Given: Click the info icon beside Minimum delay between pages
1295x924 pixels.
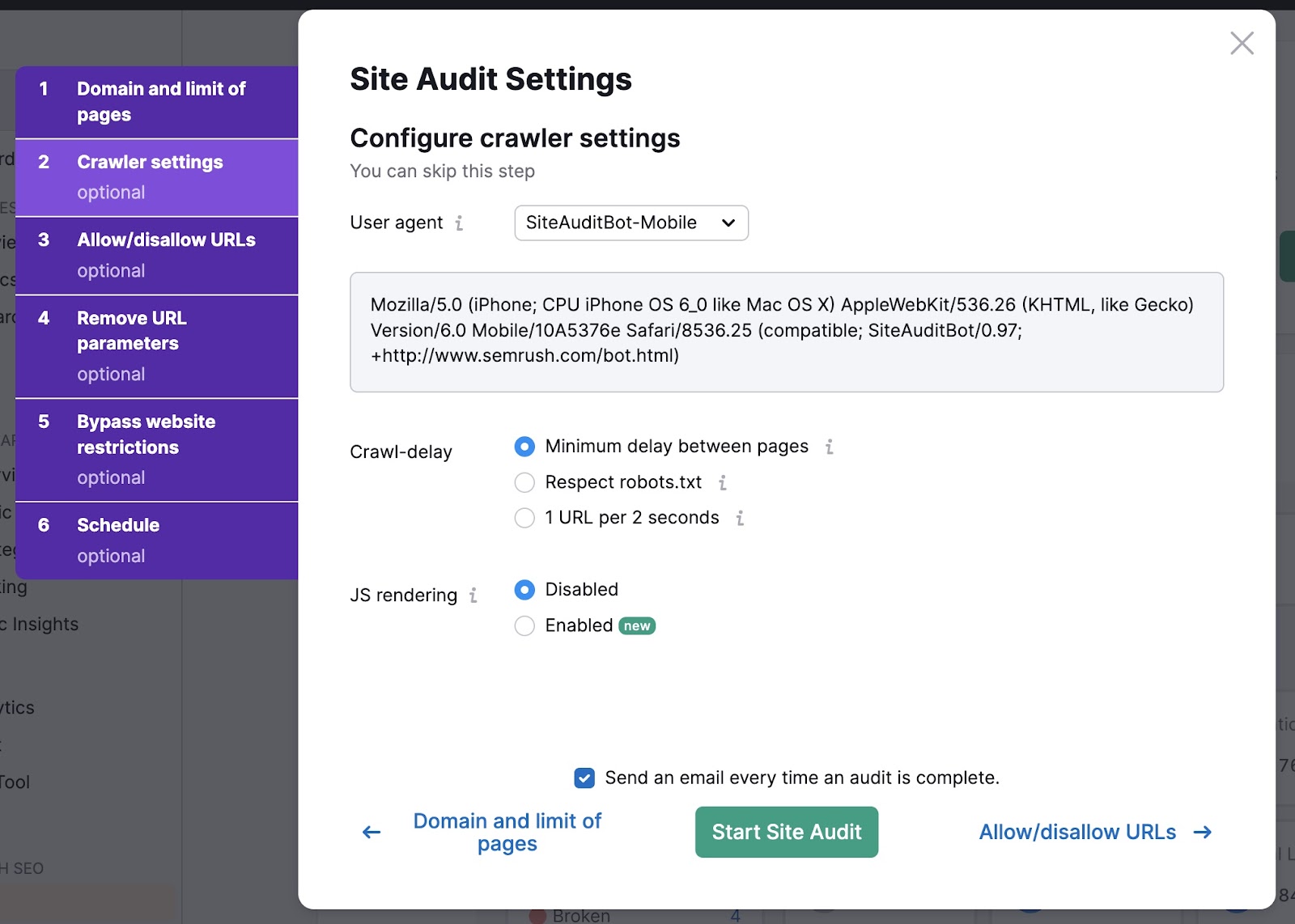Looking at the screenshot, I should (x=828, y=446).
